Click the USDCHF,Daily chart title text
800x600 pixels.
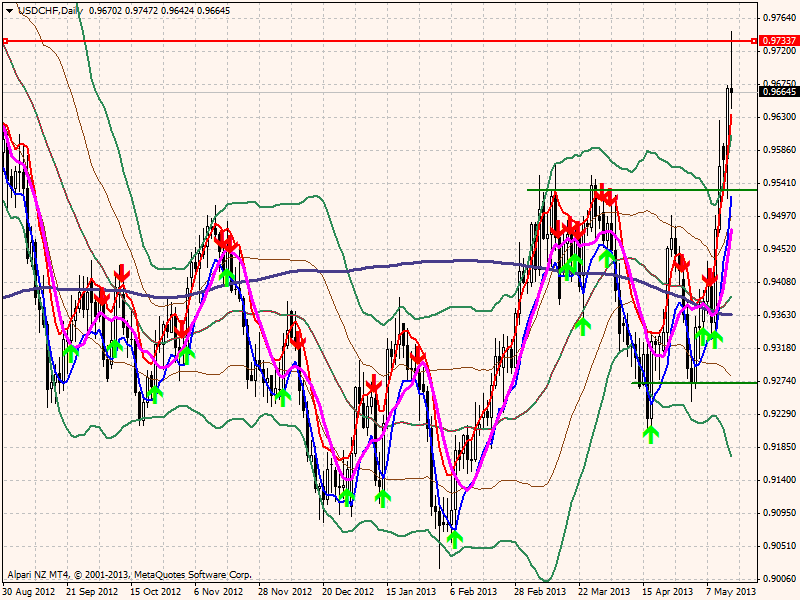50,10
